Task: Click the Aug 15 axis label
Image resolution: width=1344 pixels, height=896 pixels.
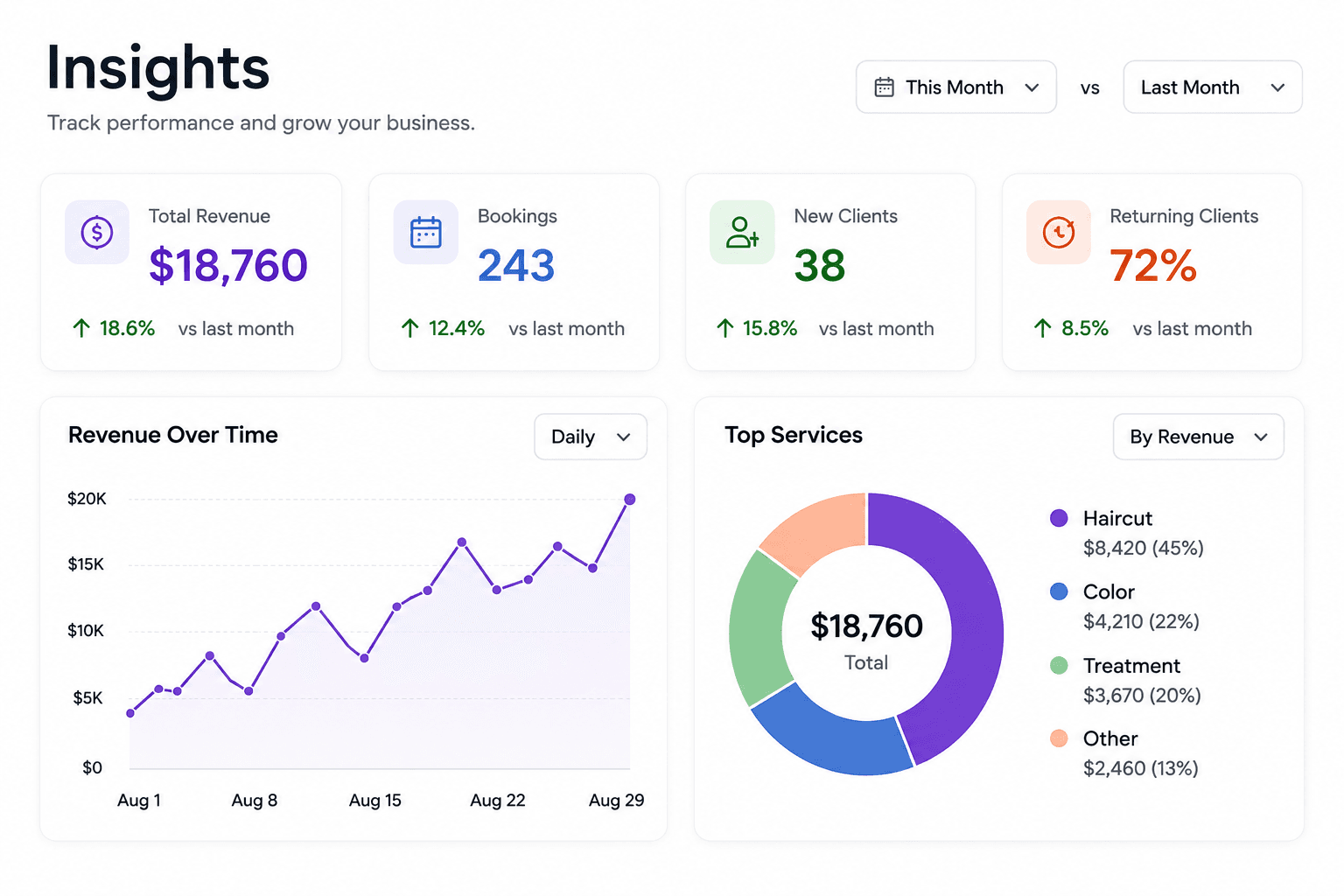Action: (x=375, y=801)
